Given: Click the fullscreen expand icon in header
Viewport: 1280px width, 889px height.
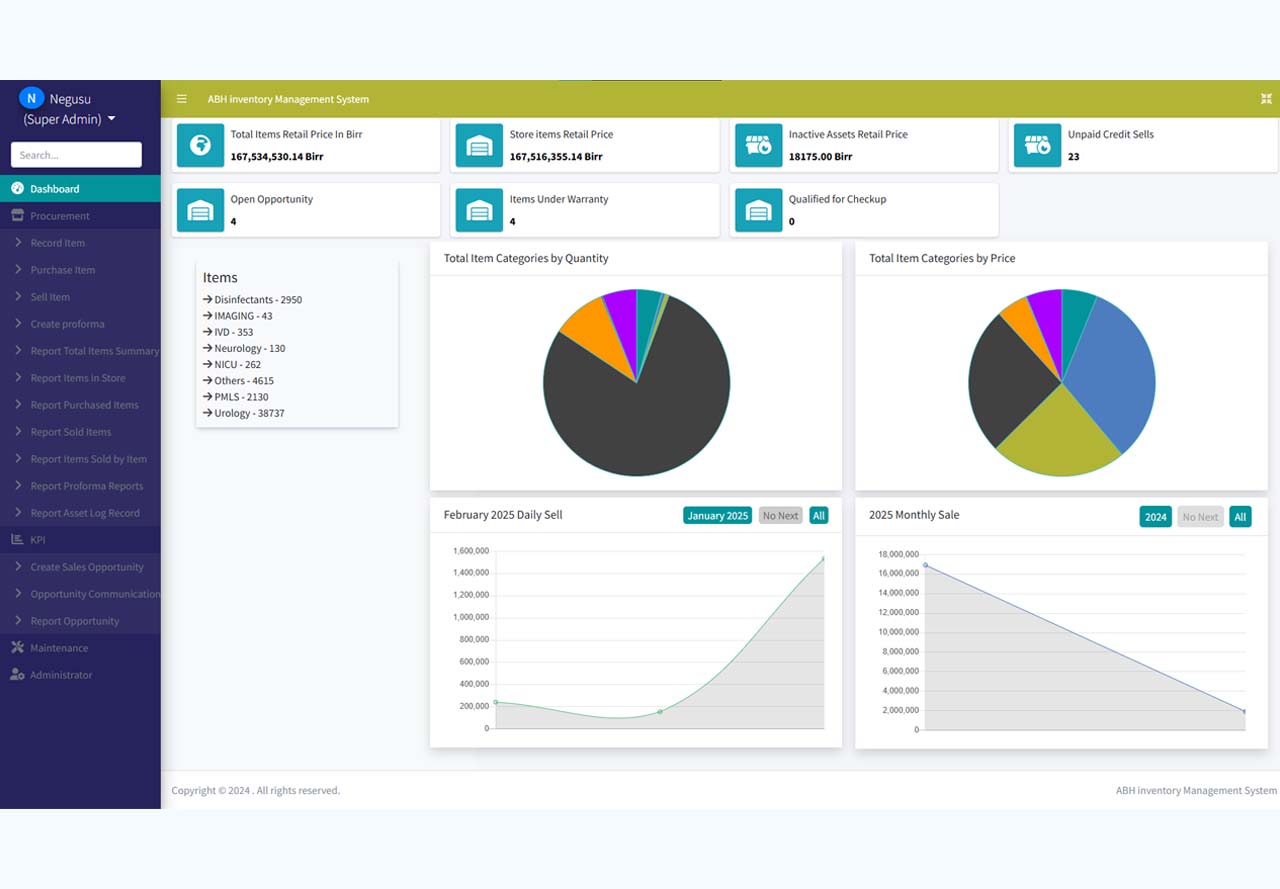Looking at the screenshot, I should [1266, 99].
